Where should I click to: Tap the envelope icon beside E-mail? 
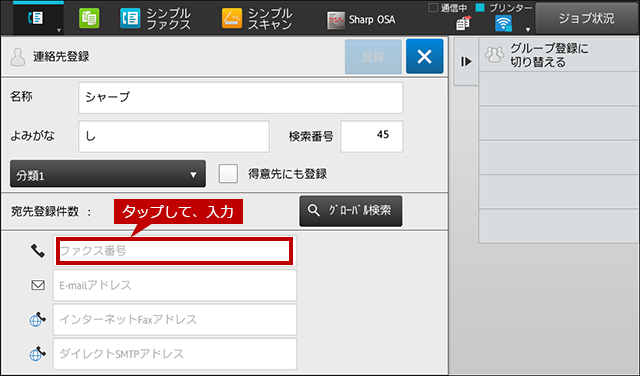(x=38, y=285)
